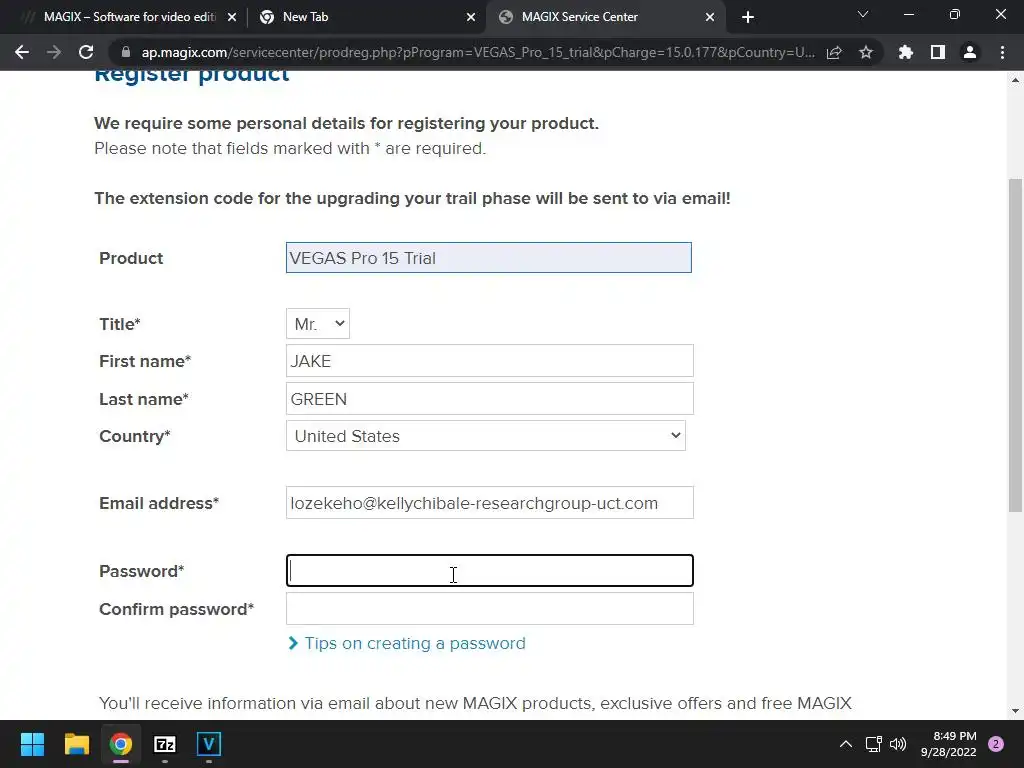Open the Windows Start menu
1024x768 pixels.
click(x=32, y=744)
